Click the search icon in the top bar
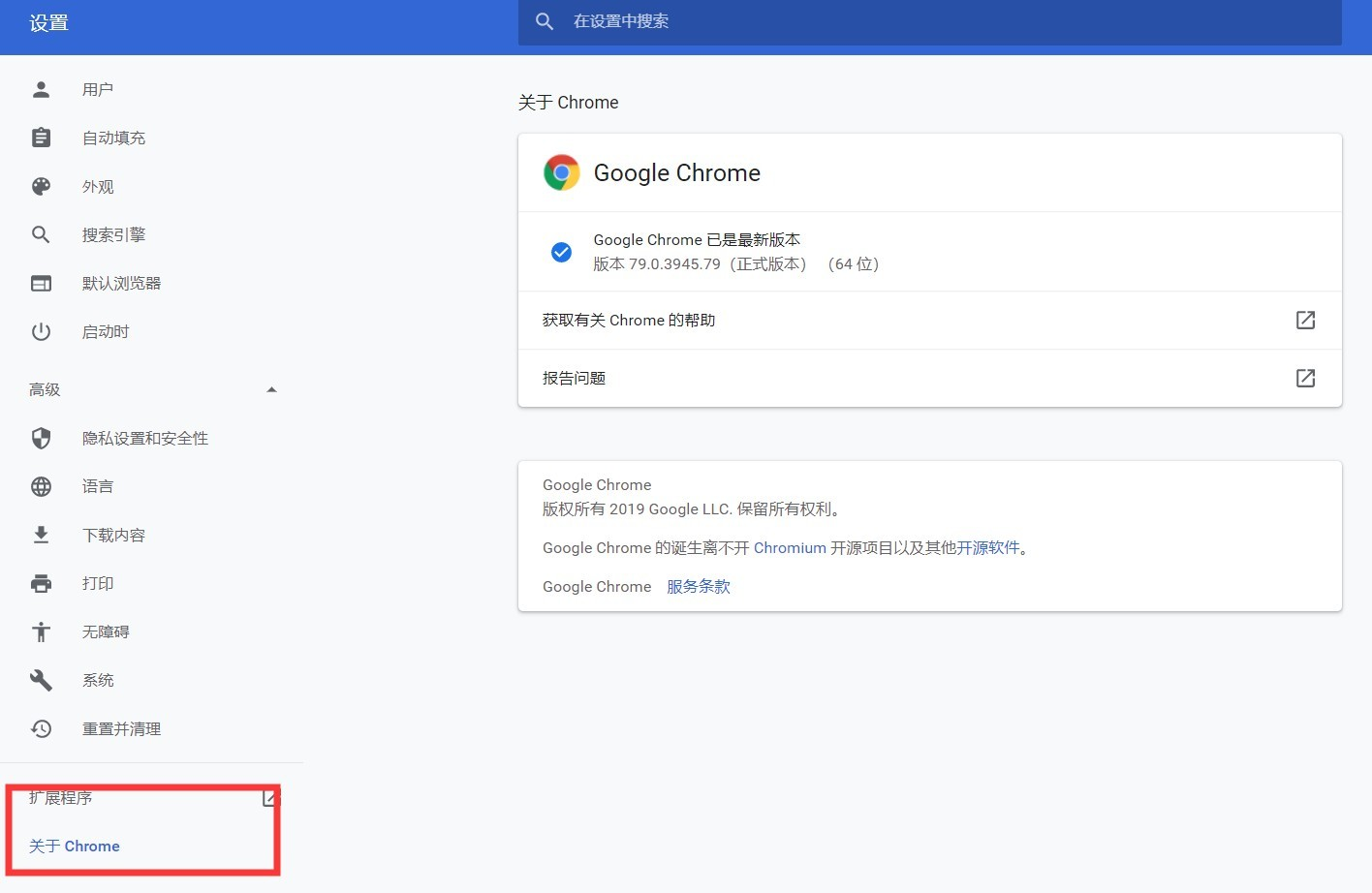 tap(545, 21)
